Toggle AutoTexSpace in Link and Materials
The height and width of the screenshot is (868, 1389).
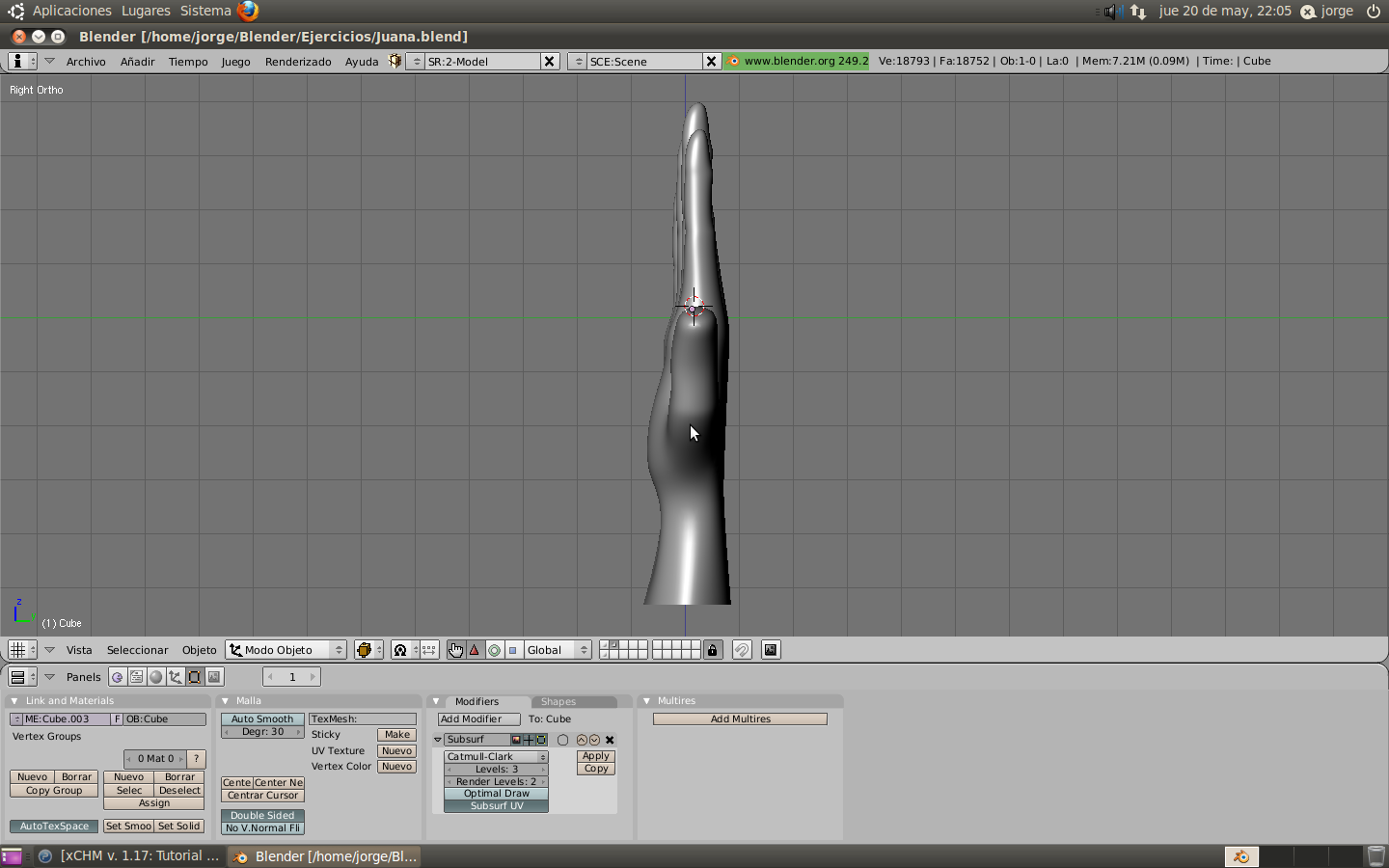(54, 827)
